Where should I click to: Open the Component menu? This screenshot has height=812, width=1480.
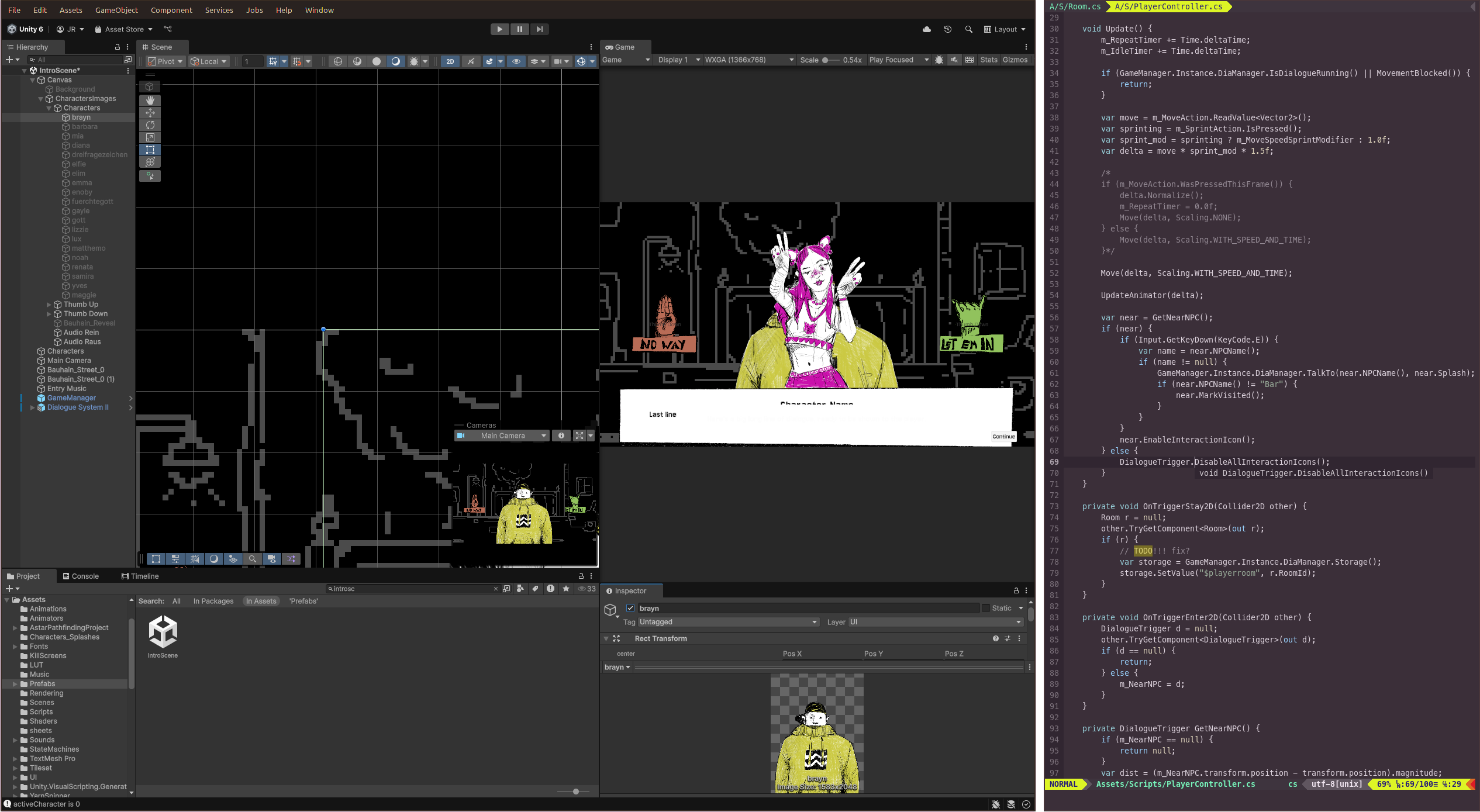[171, 10]
